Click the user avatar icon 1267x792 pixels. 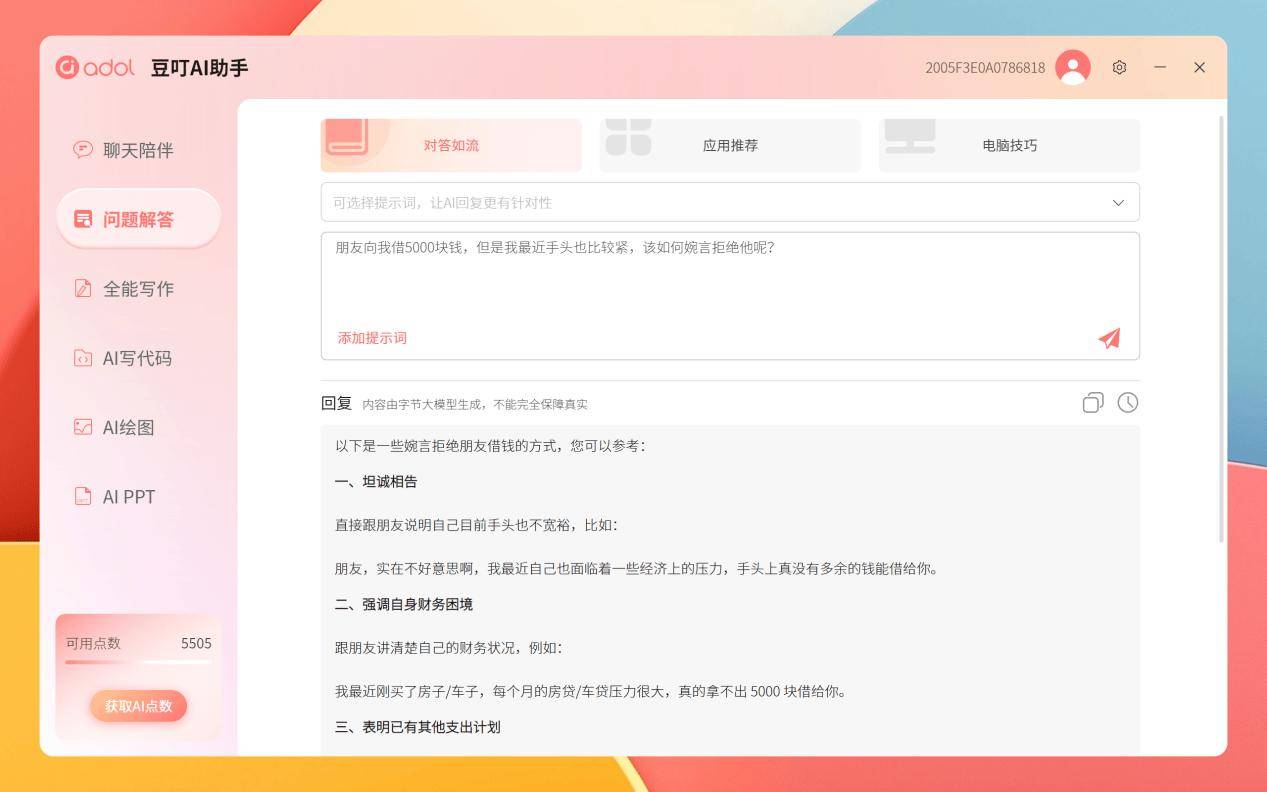(x=1072, y=67)
